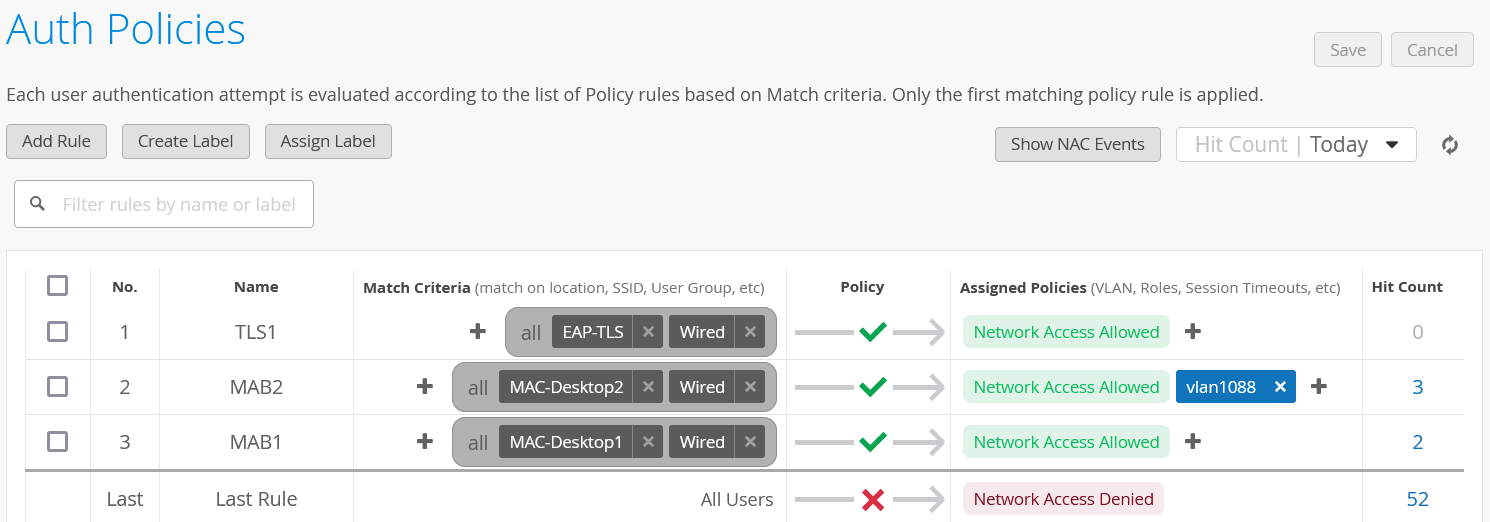1490x522 pixels.
Task: Click the MAC-Desktop1 label in MAB1
Action: (565, 442)
